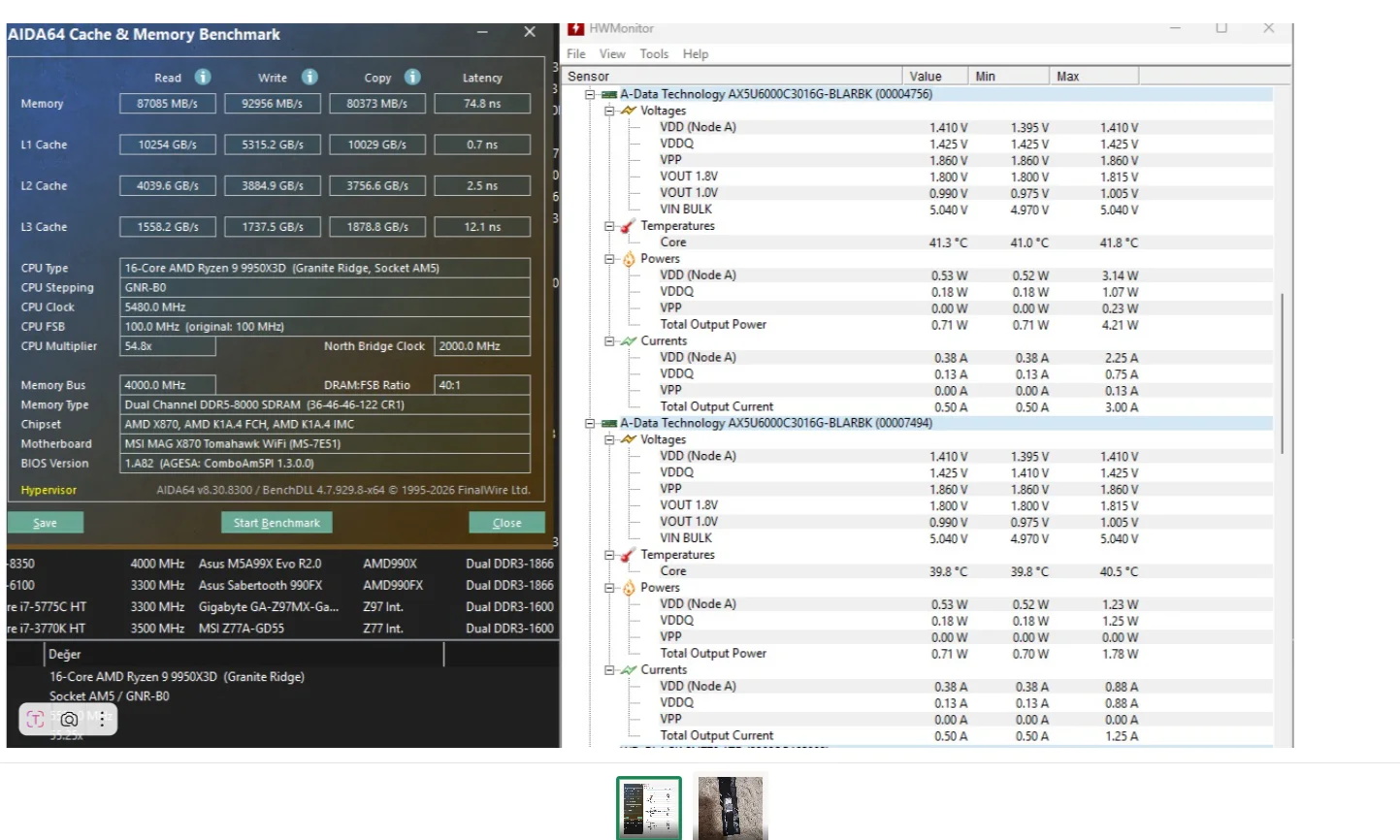Open the Help menu in HWMonitor

click(696, 54)
